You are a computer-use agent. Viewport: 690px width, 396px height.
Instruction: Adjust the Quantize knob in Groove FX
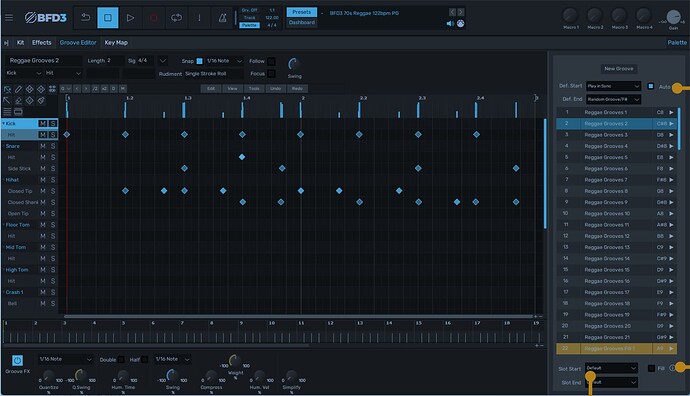pyautogui.click(x=48, y=376)
